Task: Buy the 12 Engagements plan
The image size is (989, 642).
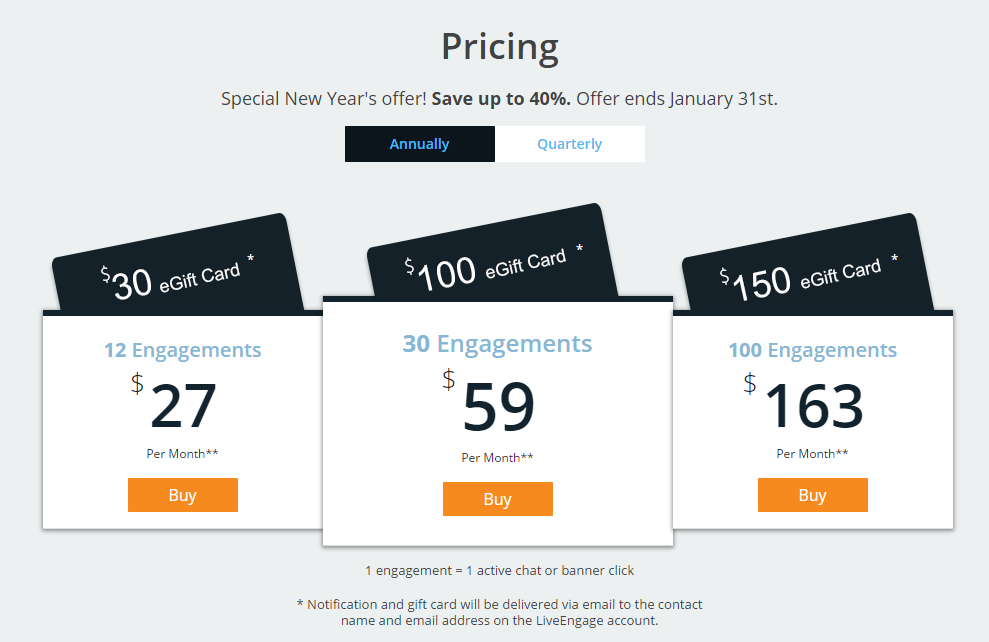Action: [x=183, y=495]
